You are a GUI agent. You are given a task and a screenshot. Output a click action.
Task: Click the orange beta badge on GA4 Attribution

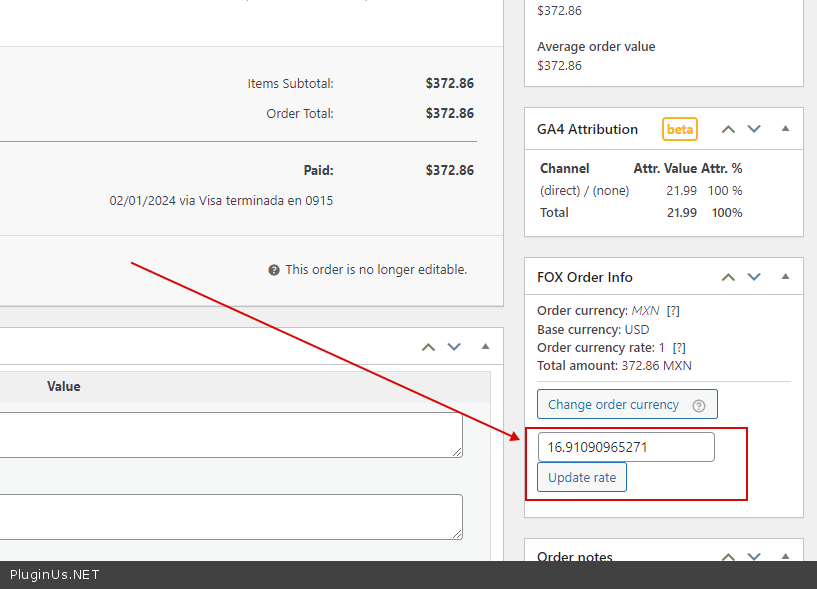point(680,129)
